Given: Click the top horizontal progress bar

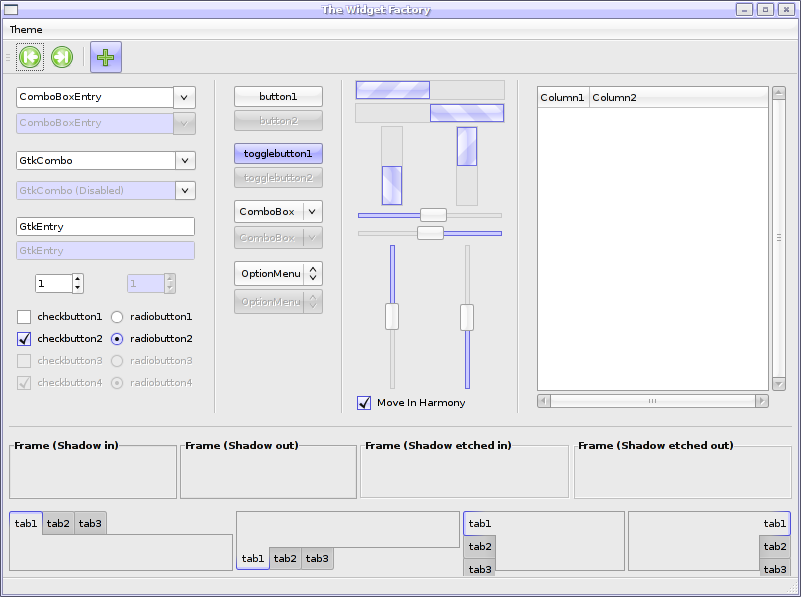Looking at the screenshot, I should coord(430,90).
